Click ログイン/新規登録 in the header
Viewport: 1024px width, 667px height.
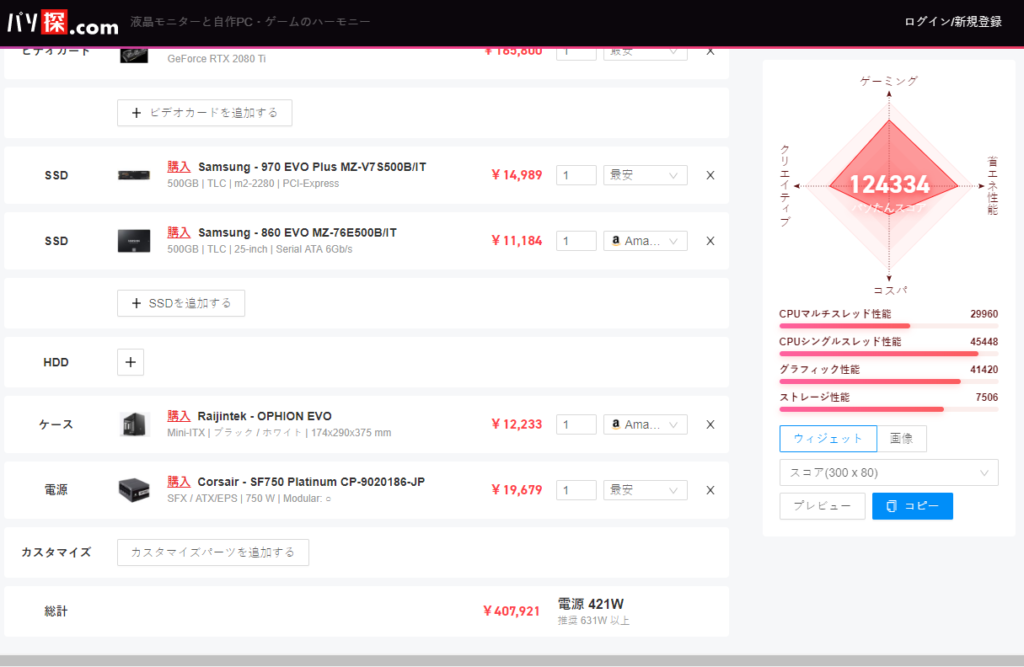click(953, 22)
